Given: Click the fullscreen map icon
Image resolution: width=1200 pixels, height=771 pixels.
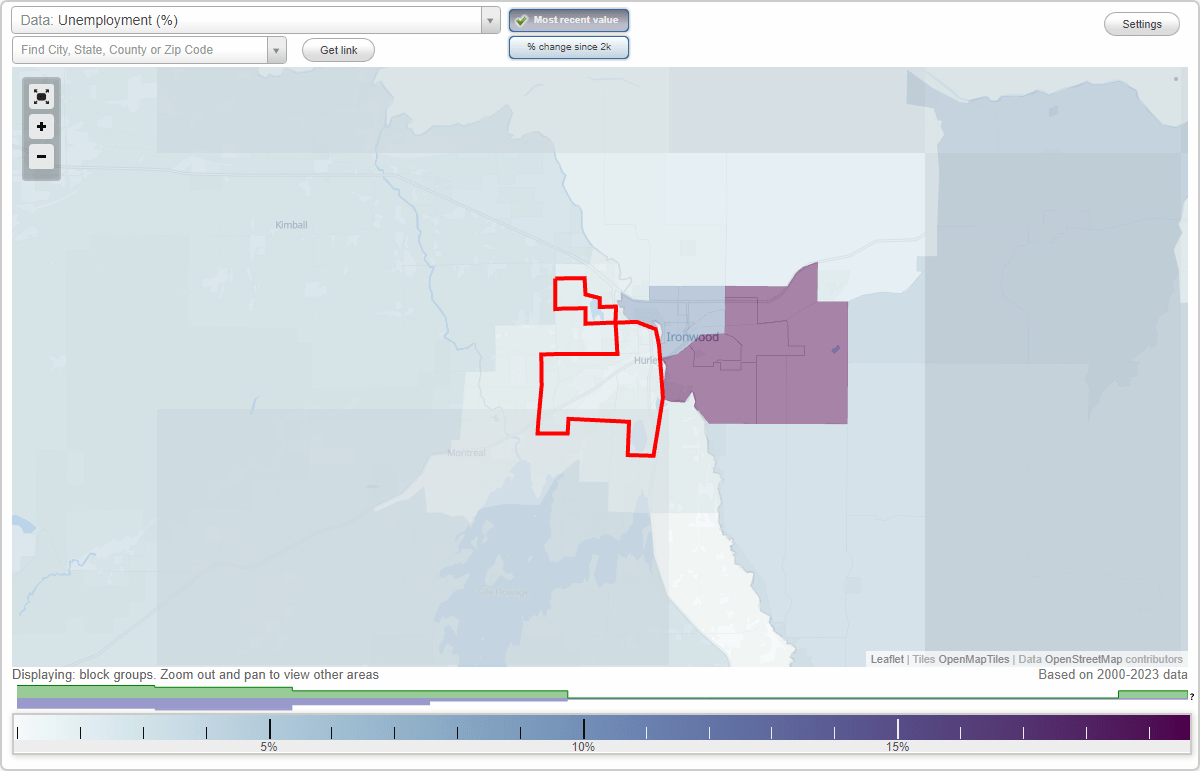Looking at the screenshot, I should [41, 97].
